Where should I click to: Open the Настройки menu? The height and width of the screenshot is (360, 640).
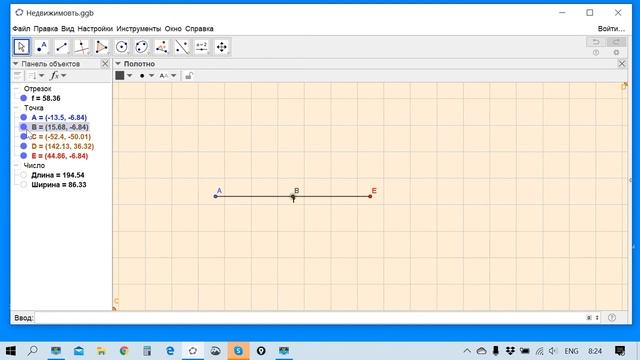point(95,29)
